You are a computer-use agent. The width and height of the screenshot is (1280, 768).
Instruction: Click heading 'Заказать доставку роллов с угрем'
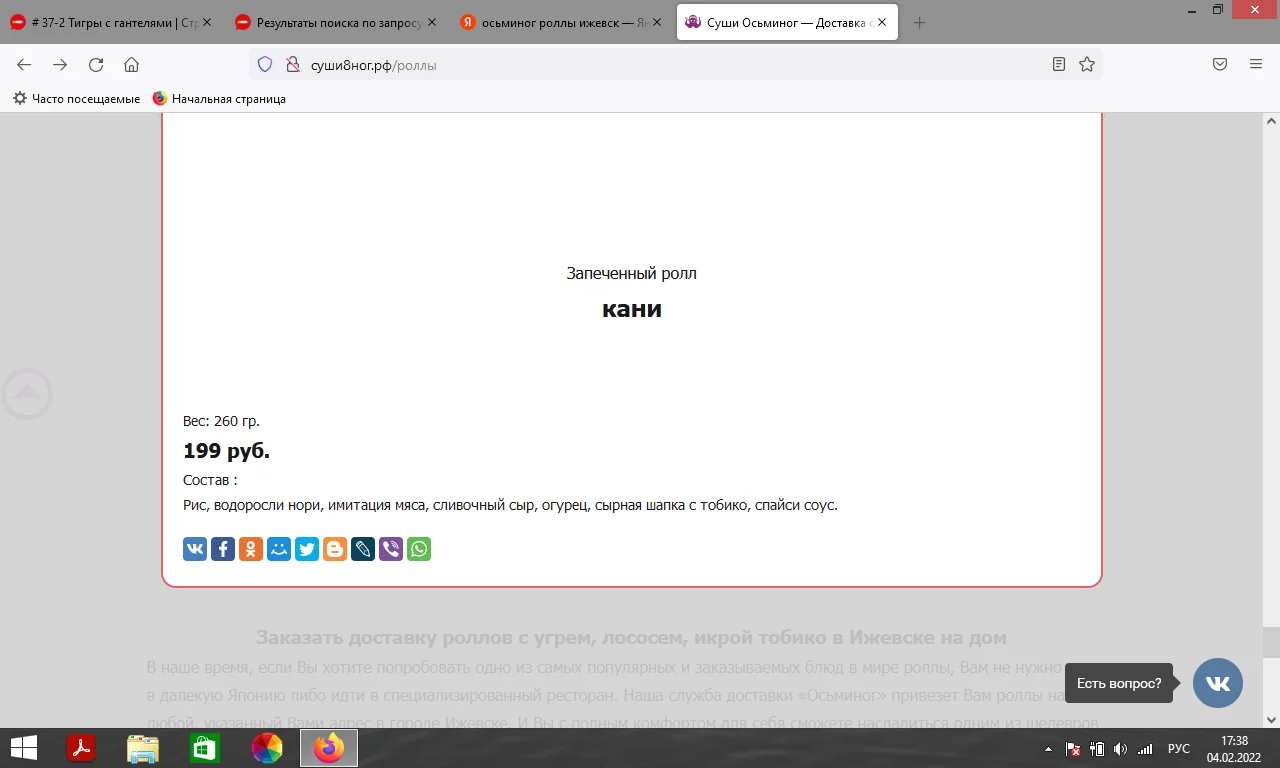click(631, 637)
